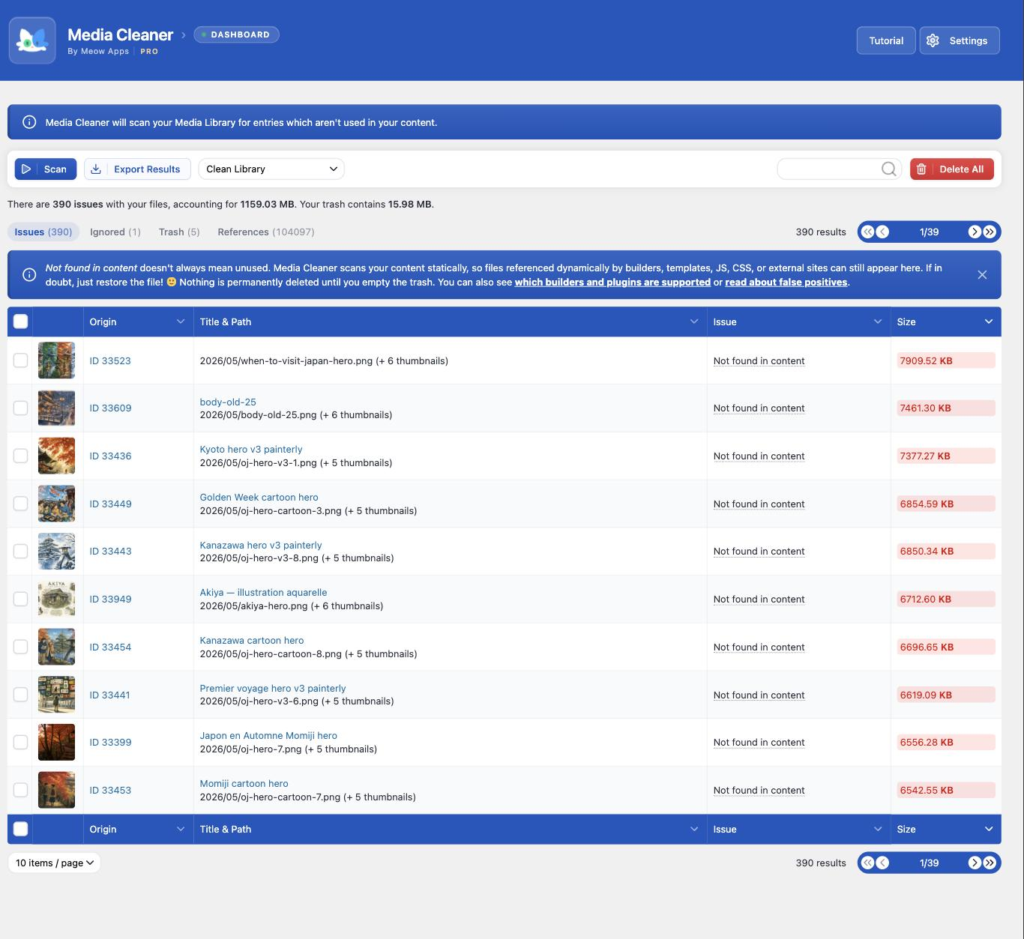1024x939 pixels.
Task: Go to first page in bottom pagination
Action: click(x=867, y=863)
